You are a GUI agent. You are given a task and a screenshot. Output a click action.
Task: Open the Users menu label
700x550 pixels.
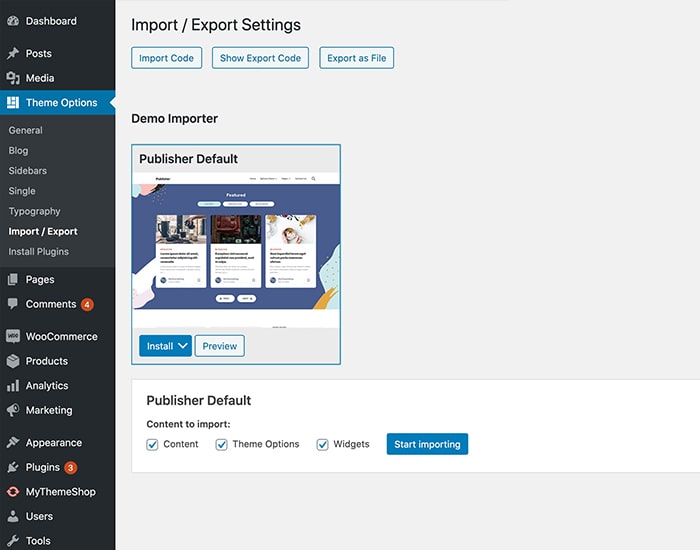(39, 516)
